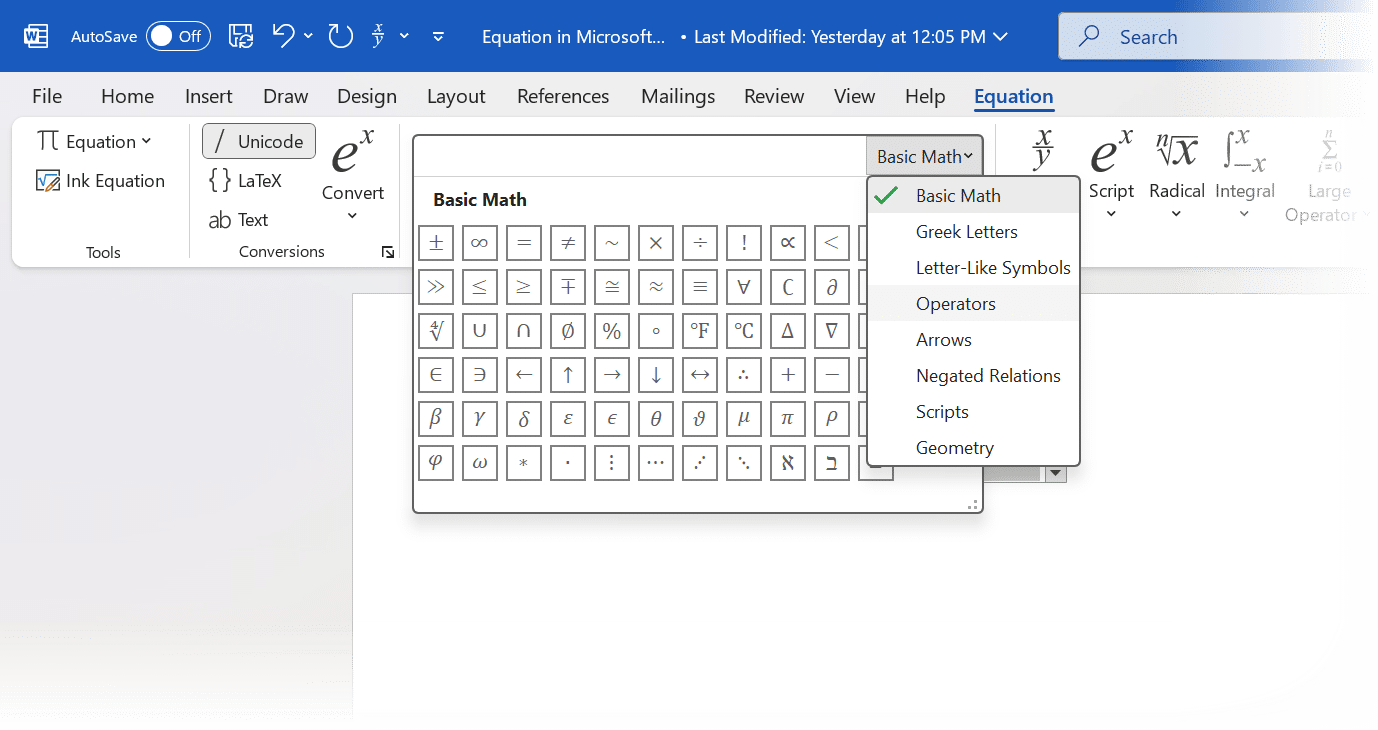
Task: Insert the Greek letter pi symbol
Action: [788, 419]
